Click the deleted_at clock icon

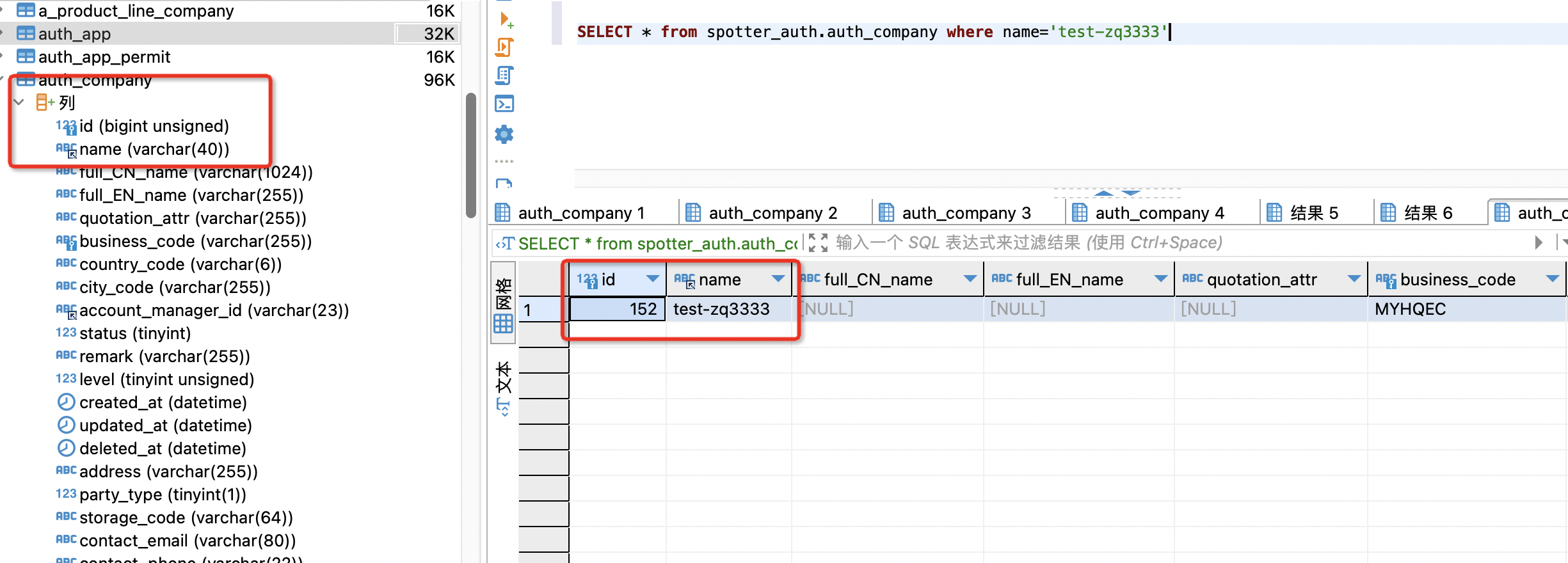[x=66, y=448]
